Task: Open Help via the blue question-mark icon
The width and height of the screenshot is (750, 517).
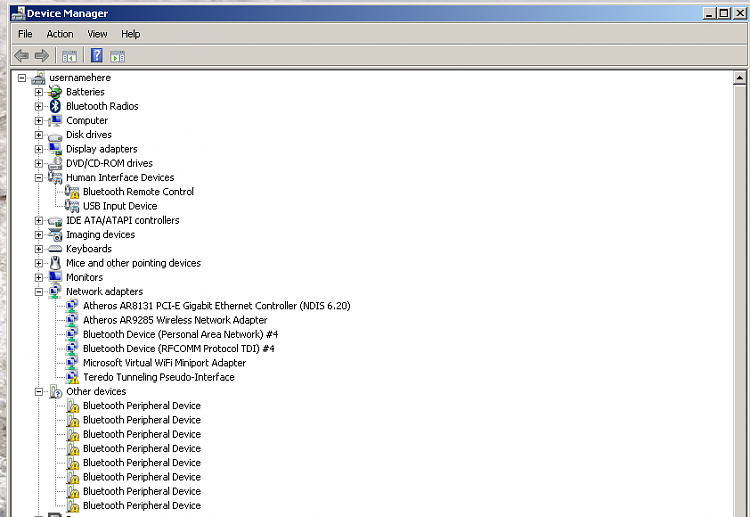Action: pyautogui.click(x=97, y=55)
